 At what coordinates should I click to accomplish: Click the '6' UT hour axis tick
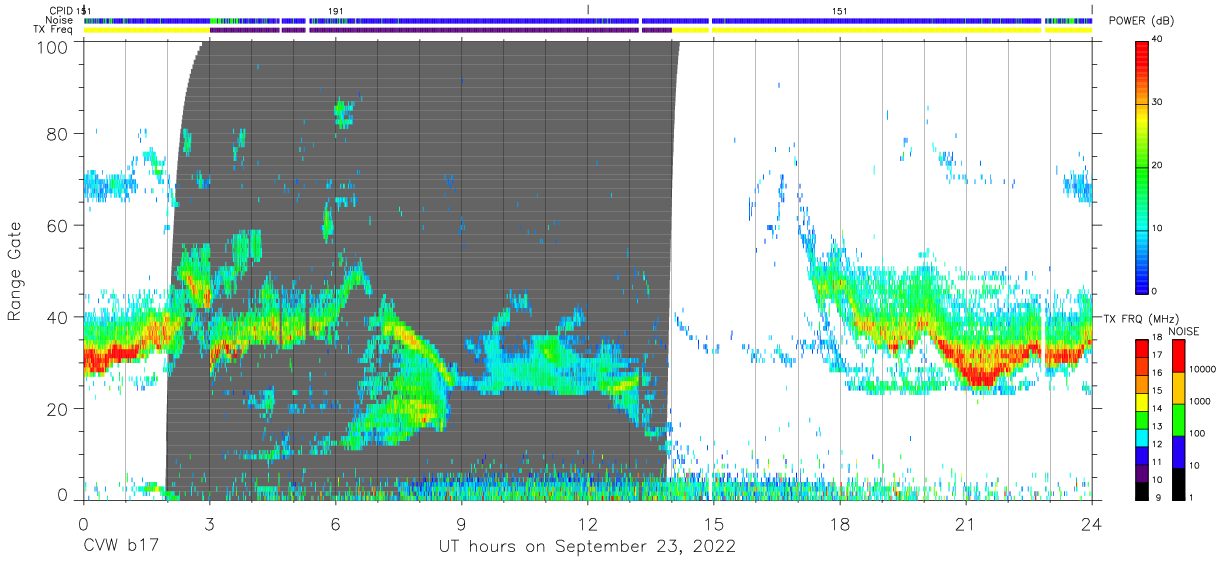click(335, 523)
